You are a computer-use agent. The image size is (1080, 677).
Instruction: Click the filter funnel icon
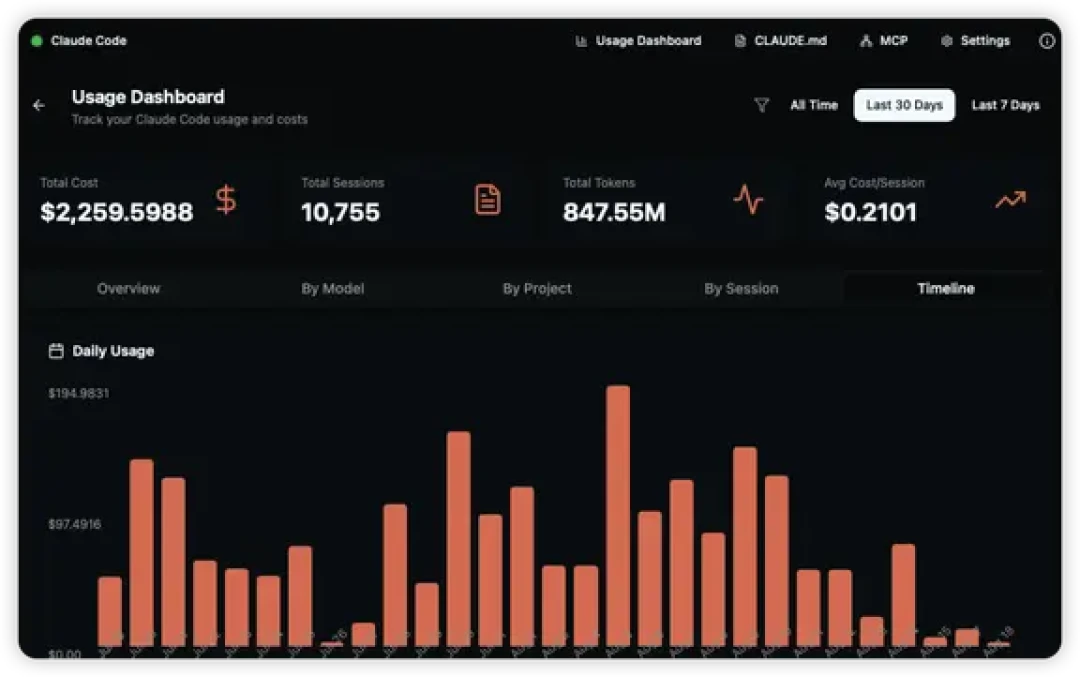[761, 105]
